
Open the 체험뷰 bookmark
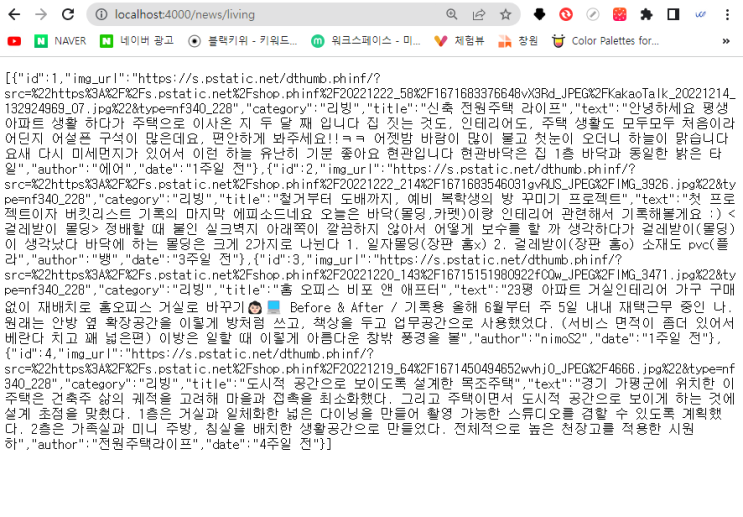coord(459,41)
